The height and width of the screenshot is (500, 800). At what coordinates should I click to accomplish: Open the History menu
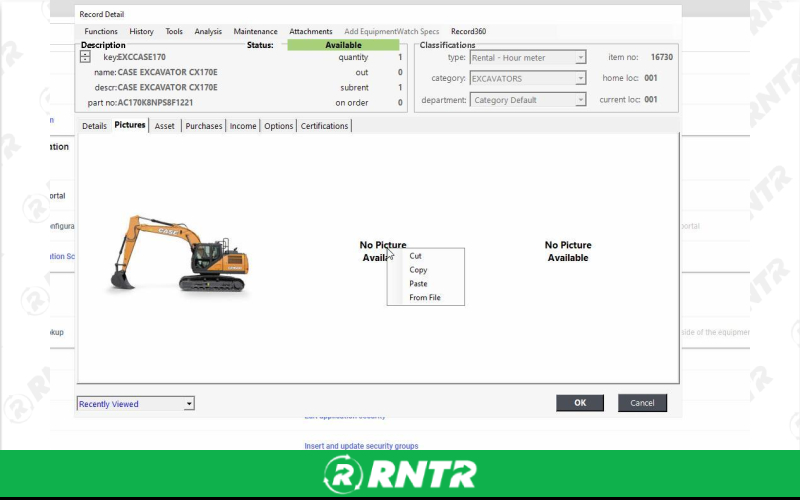[x=141, y=31]
